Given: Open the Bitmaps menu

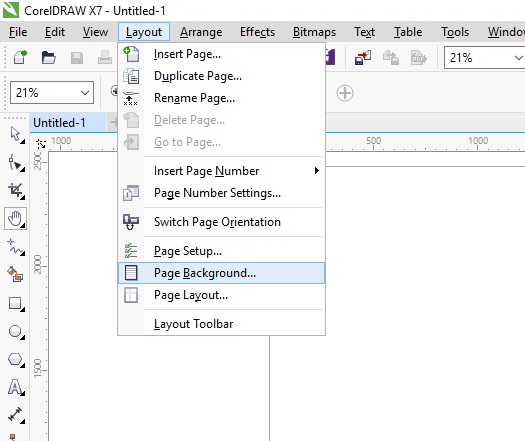Looking at the screenshot, I should [314, 32].
